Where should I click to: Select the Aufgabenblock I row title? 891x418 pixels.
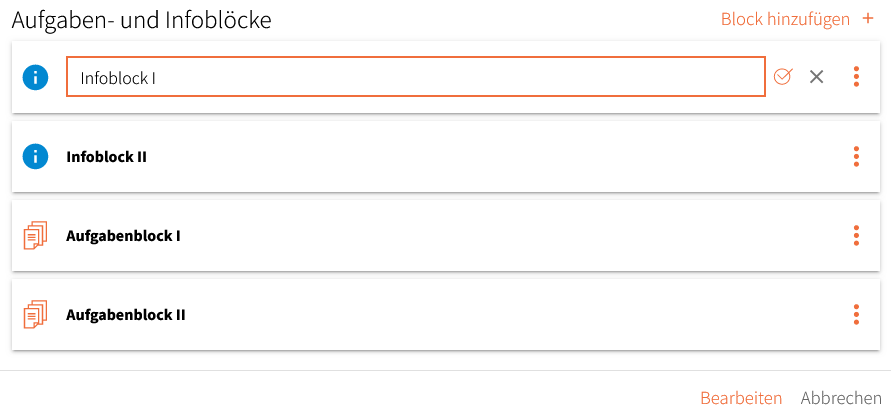(x=123, y=236)
